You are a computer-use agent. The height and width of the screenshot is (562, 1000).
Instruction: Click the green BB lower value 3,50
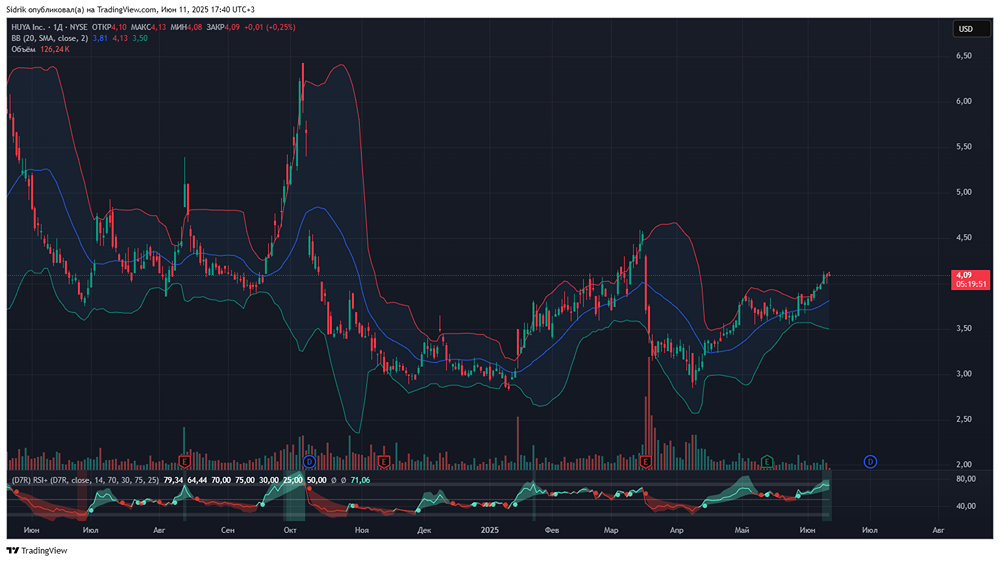tap(140, 38)
